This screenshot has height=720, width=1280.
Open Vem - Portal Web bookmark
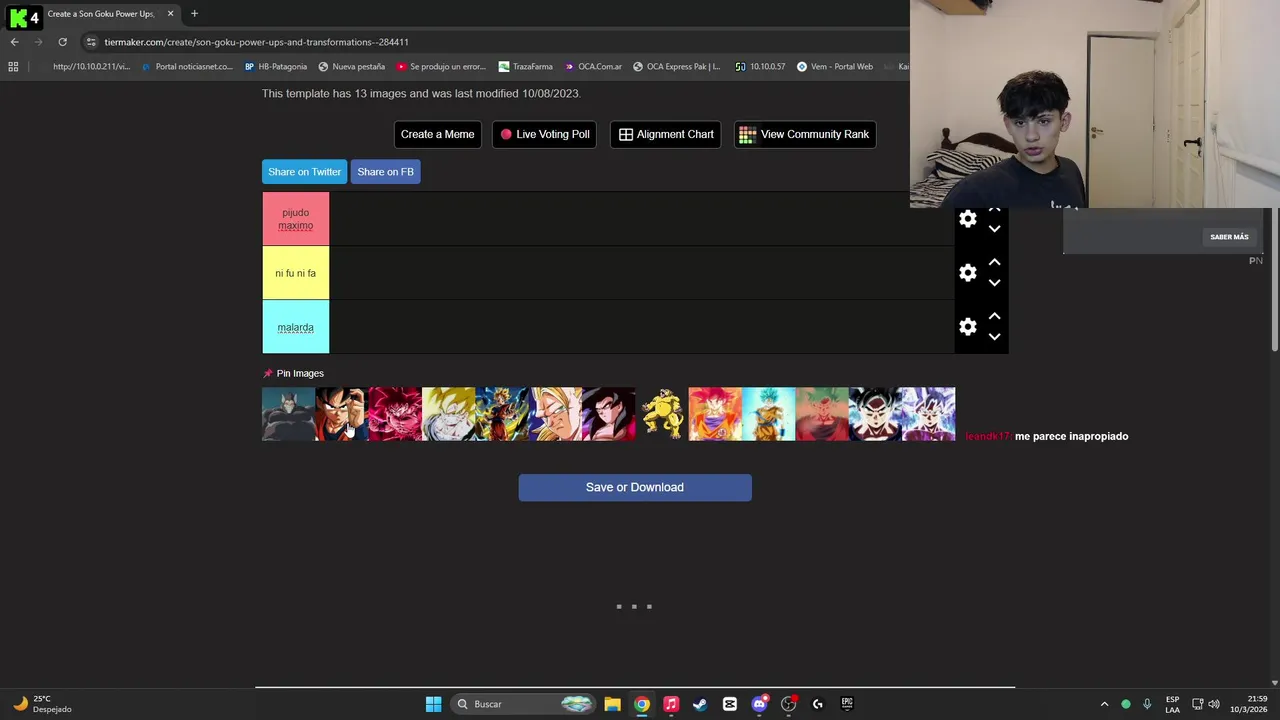pyautogui.click(x=835, y=67)
